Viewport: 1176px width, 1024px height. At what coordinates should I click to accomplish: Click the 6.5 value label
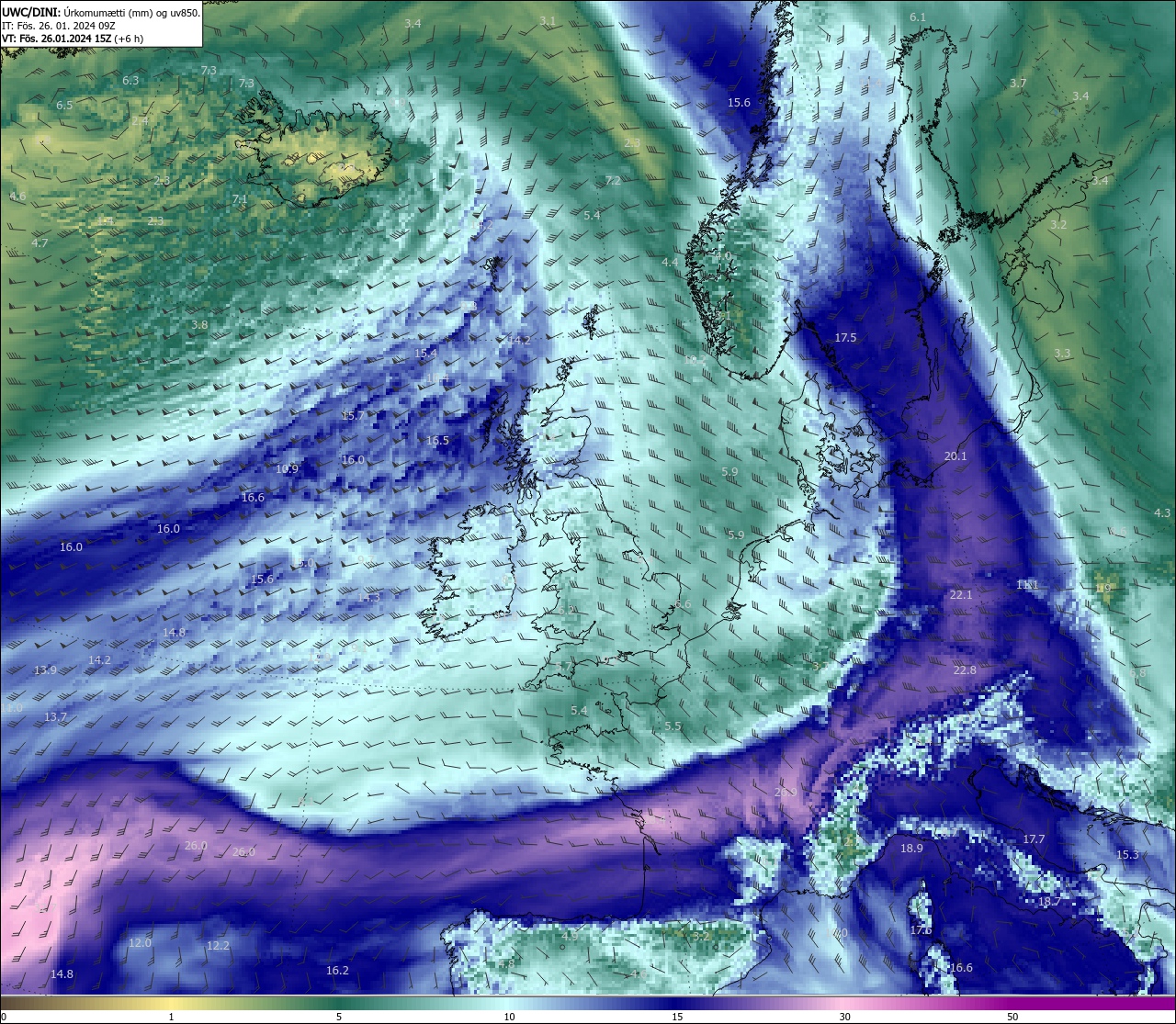coord(64,106)
